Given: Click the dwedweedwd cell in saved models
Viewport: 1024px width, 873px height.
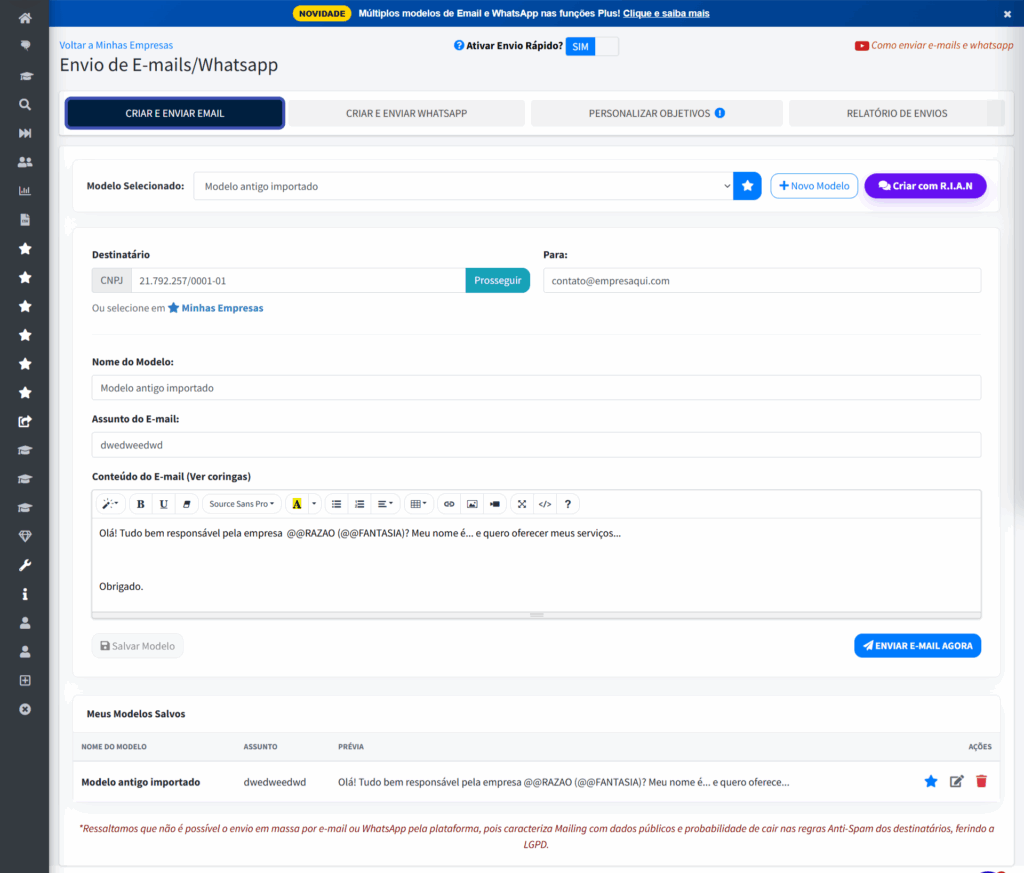Looking at the screenshot, I should [x=274, y=782].
